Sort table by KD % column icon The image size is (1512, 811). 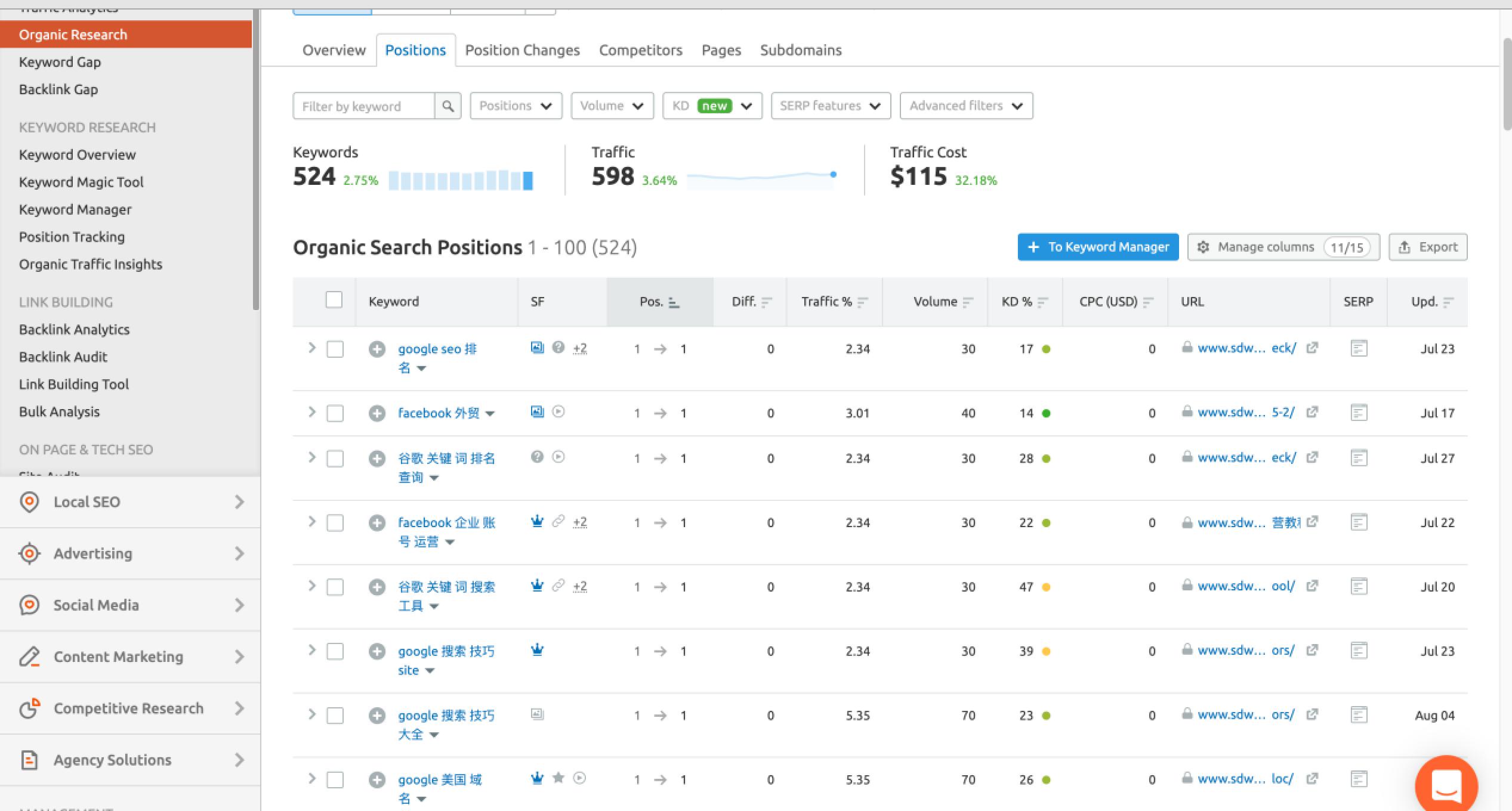(x=1042, y=302)
